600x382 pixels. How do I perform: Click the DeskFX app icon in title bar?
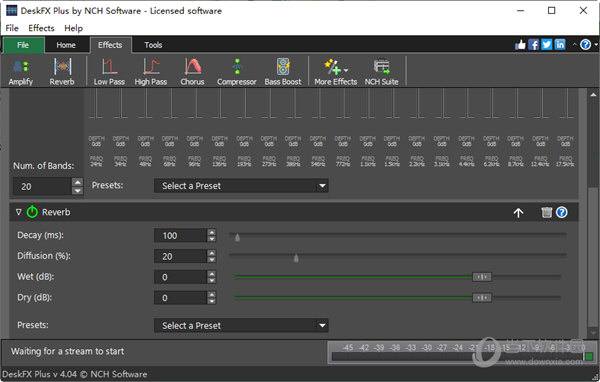pyautogui.click(x=12, y=10)
